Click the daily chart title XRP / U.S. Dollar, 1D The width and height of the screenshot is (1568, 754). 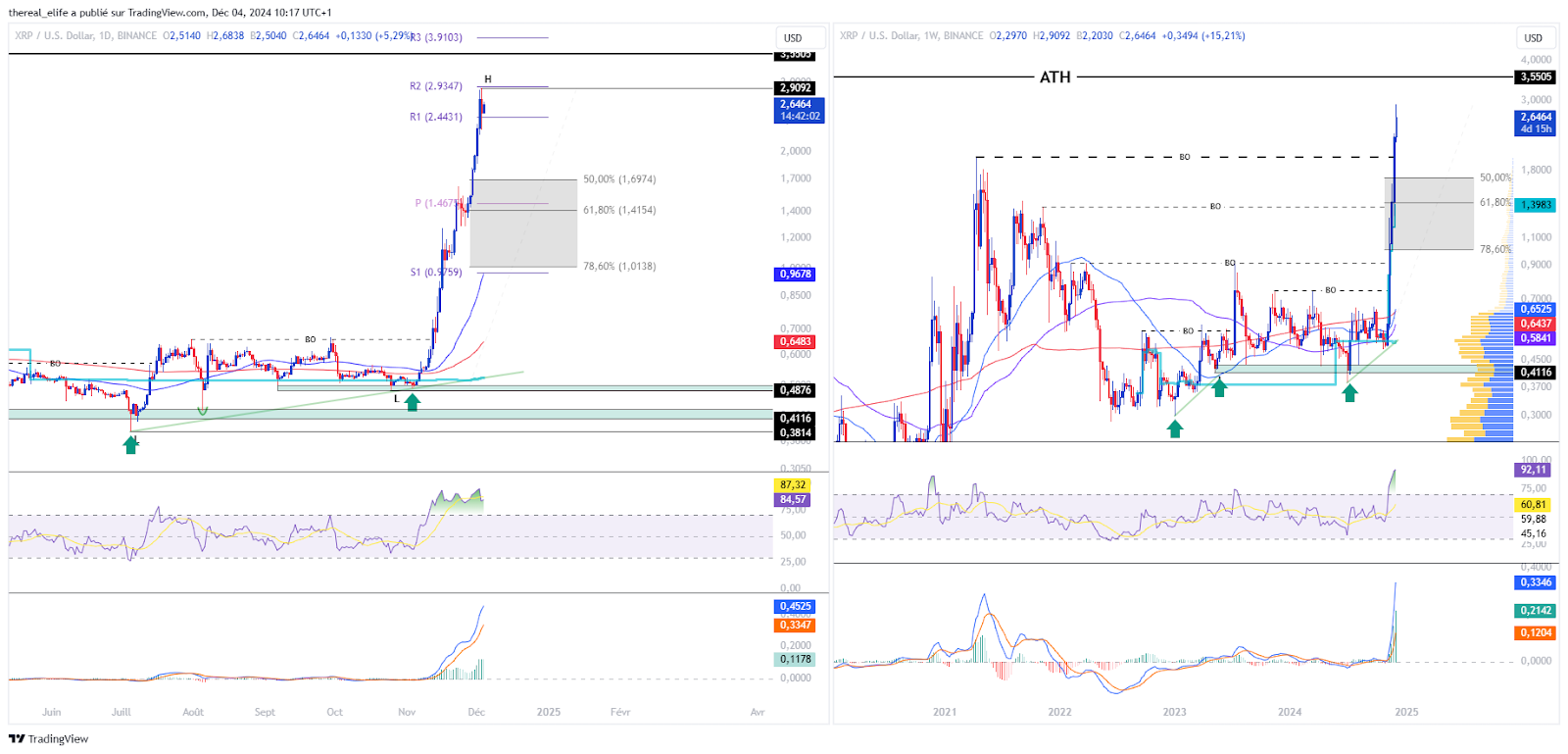click(63, 35)
